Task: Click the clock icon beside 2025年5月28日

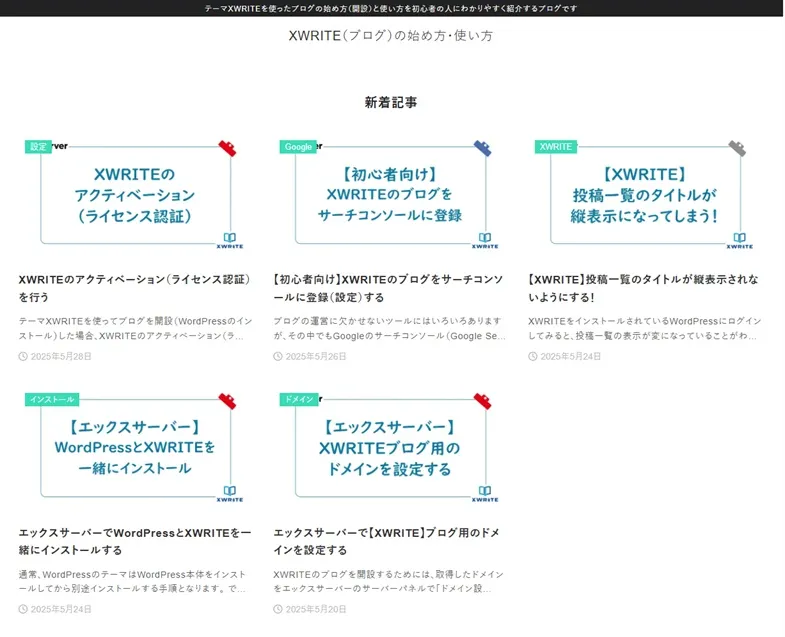Action: coord(23,357)
